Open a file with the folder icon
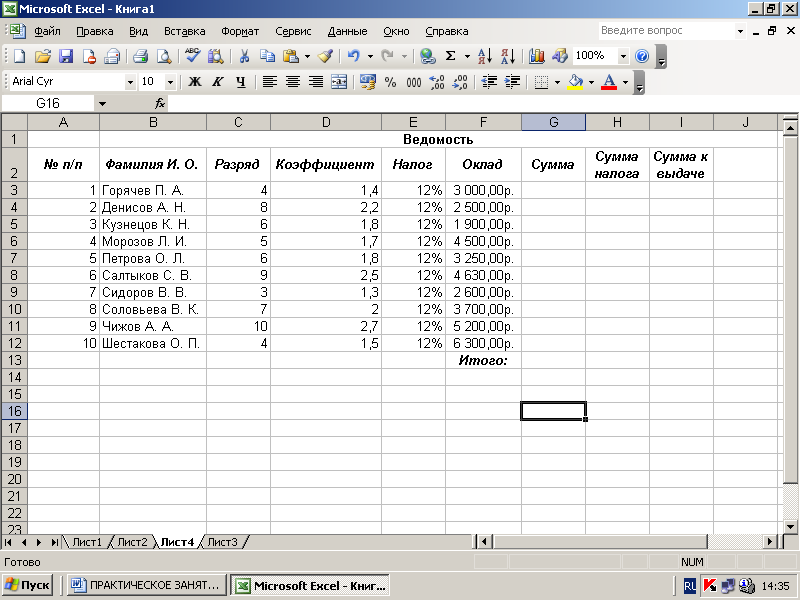This screenshot has width=800, height=600. [43, 56]
